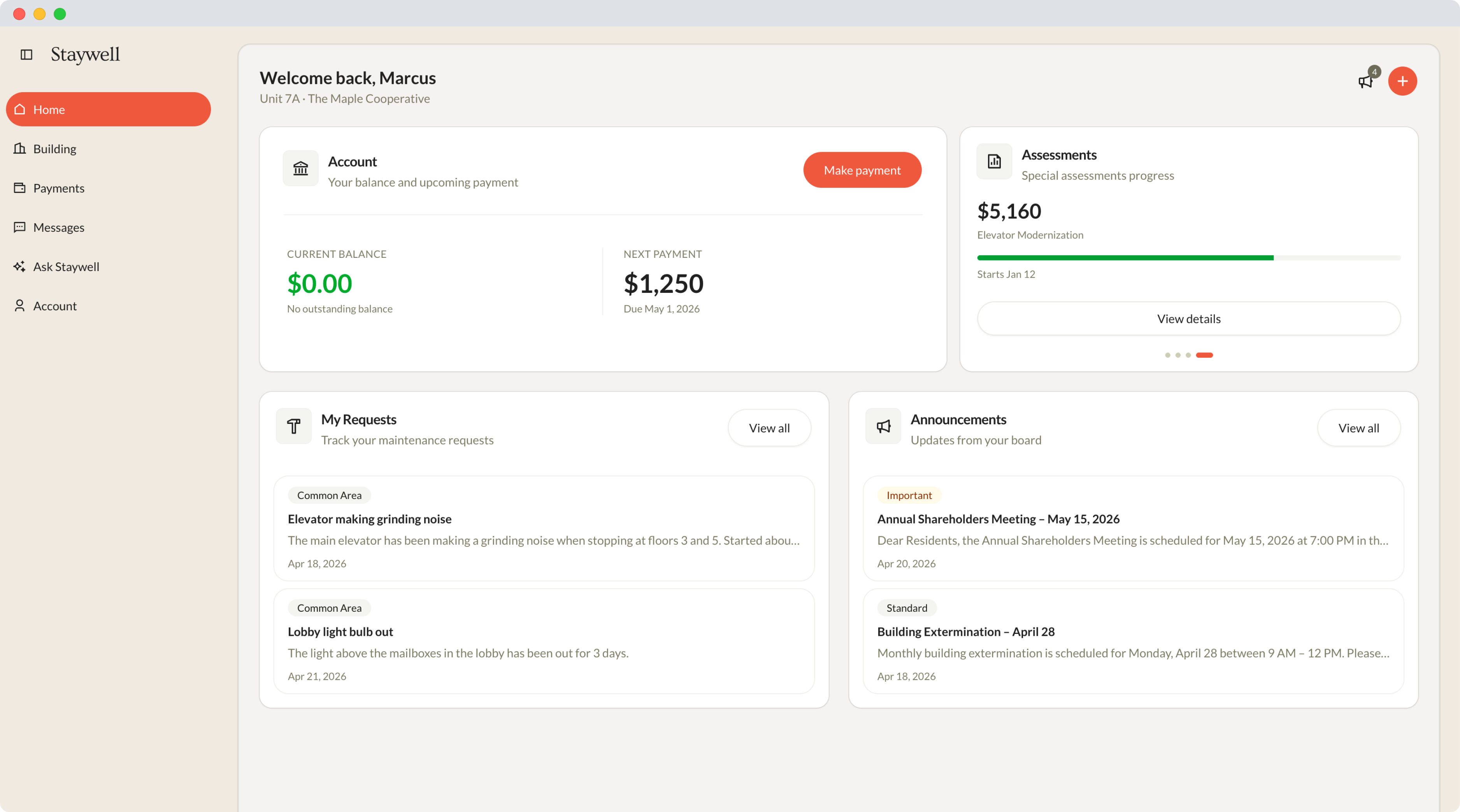Click the hammer icon on My Requests
Viewport: 1460px width, 812px height.
coord(293,426)
